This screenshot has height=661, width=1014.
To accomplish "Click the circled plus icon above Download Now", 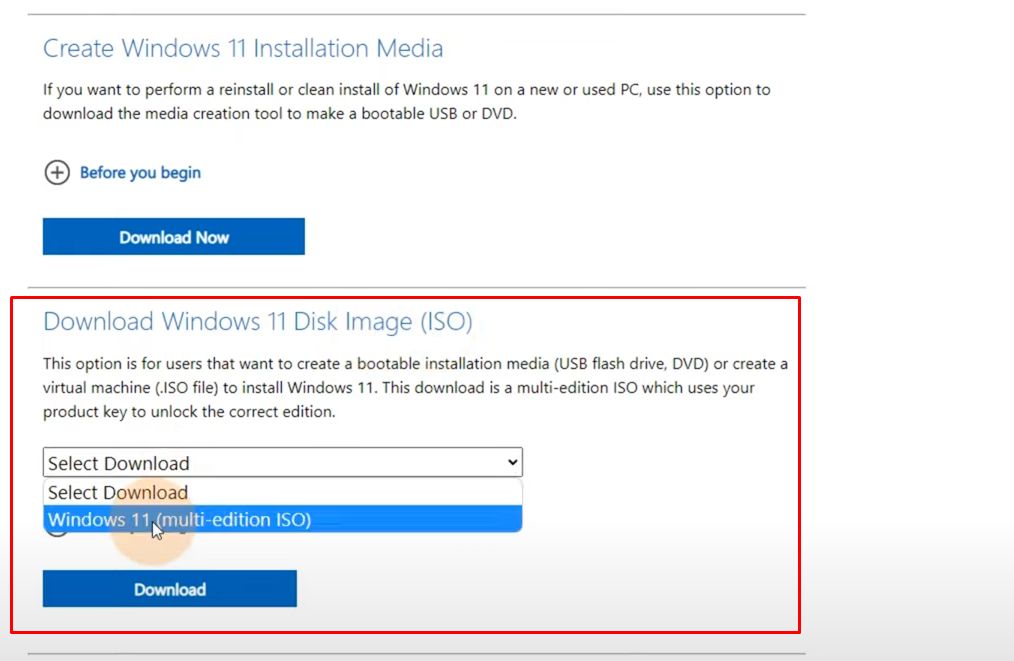I will [58, 172].
